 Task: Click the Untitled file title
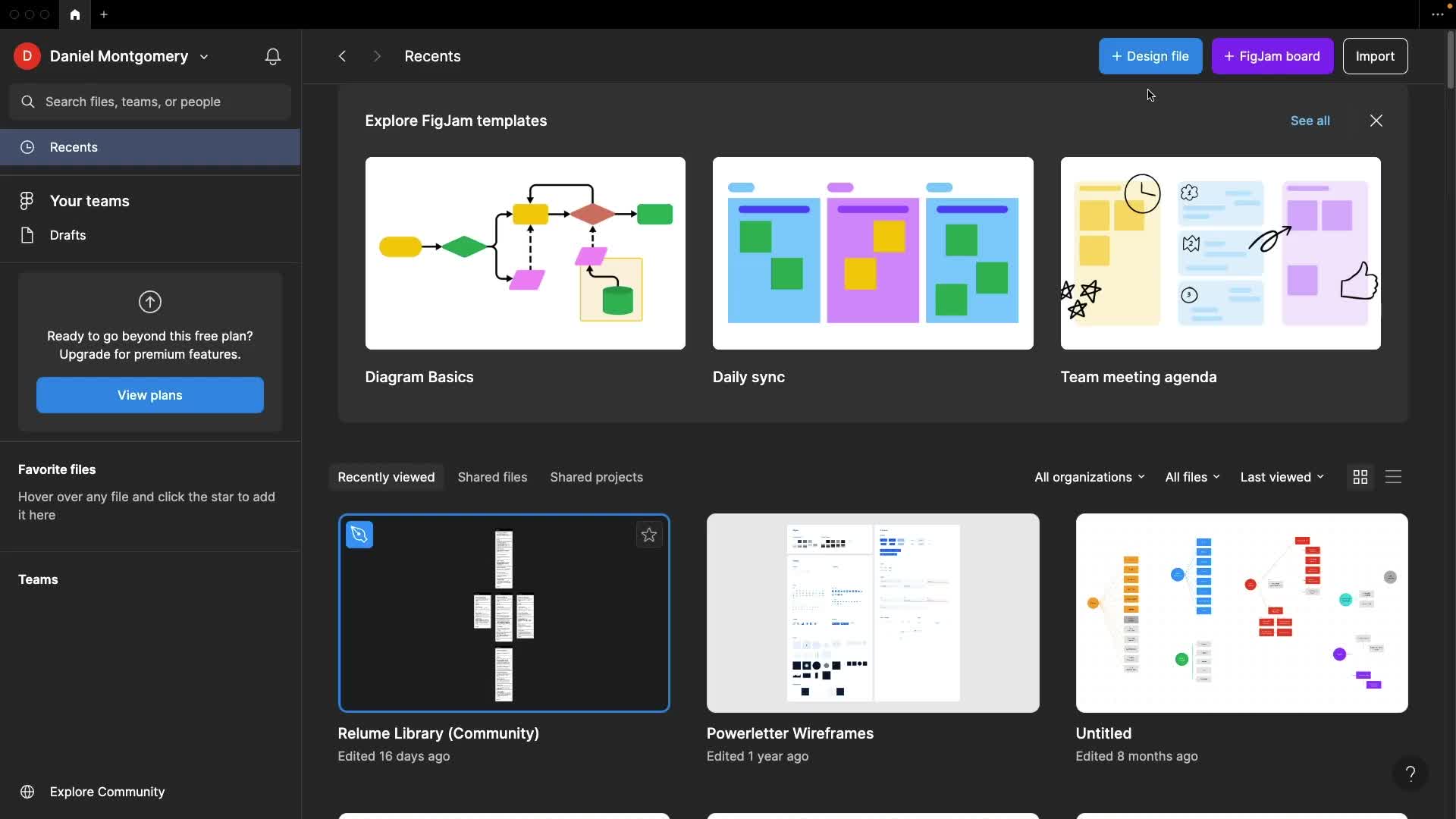coord(1103,733)
